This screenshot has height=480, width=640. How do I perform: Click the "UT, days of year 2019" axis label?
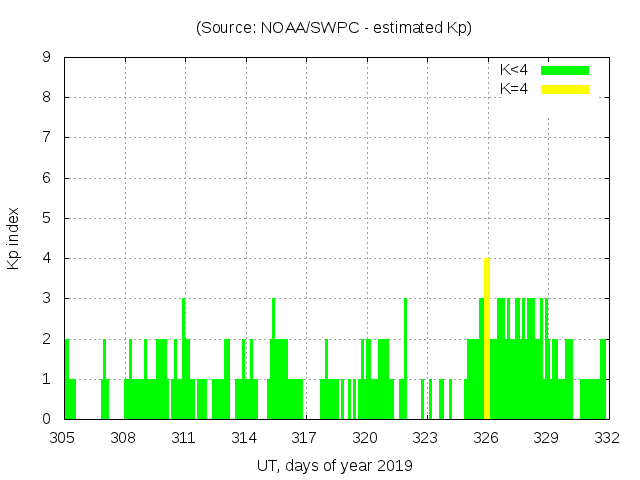tap(334, 465)
